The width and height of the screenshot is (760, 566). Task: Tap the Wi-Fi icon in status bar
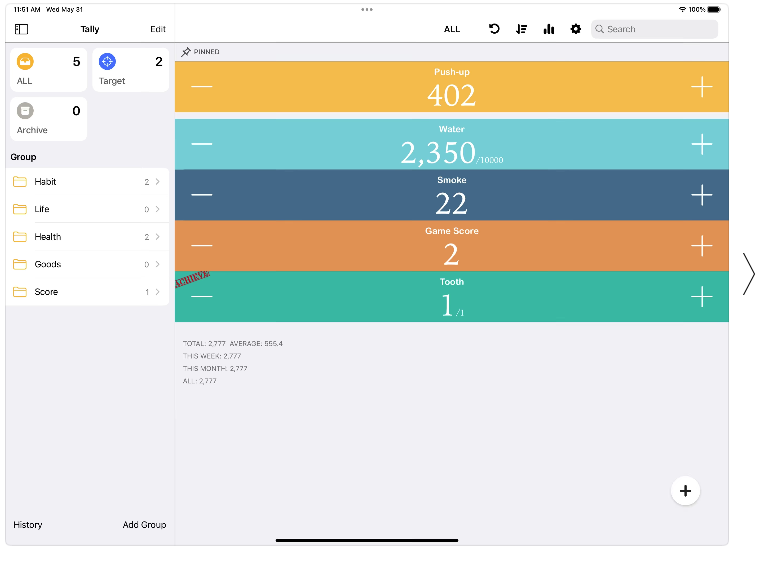coord(682,9)
